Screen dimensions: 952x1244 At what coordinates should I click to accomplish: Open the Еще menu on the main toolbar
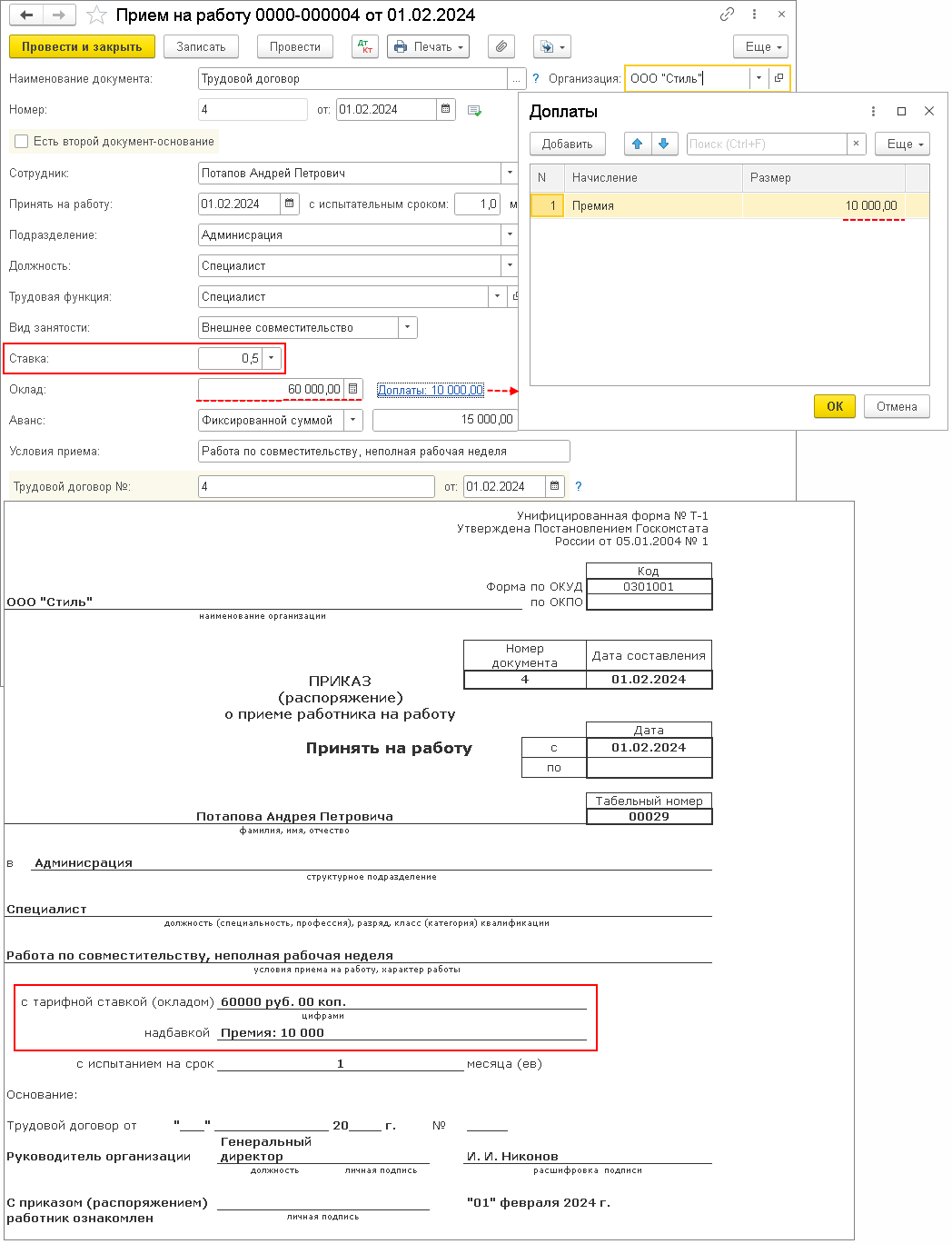click(x=760, y=46)
